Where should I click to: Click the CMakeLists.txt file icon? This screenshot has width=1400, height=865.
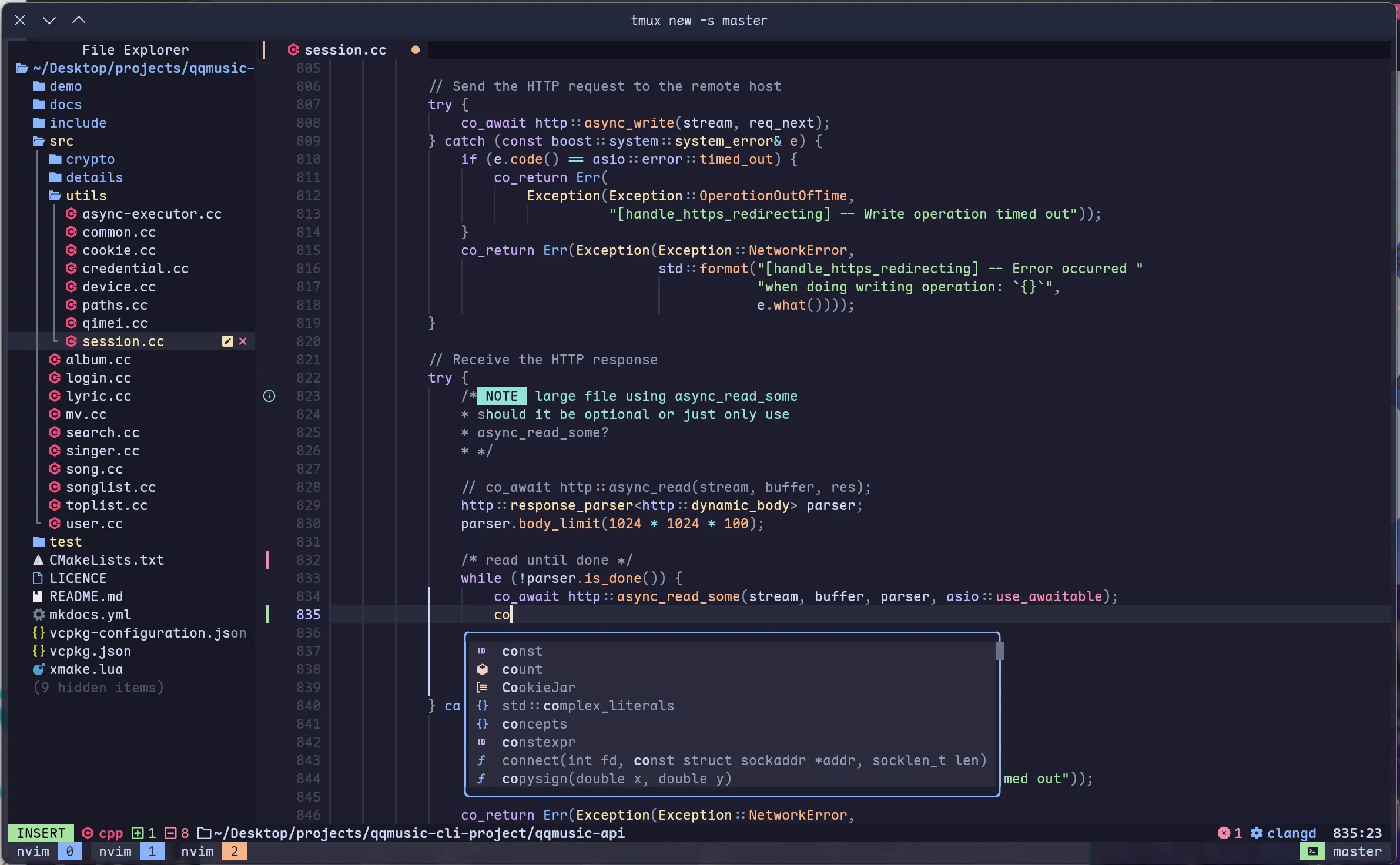pyautogui.click(x=39, y=560)
